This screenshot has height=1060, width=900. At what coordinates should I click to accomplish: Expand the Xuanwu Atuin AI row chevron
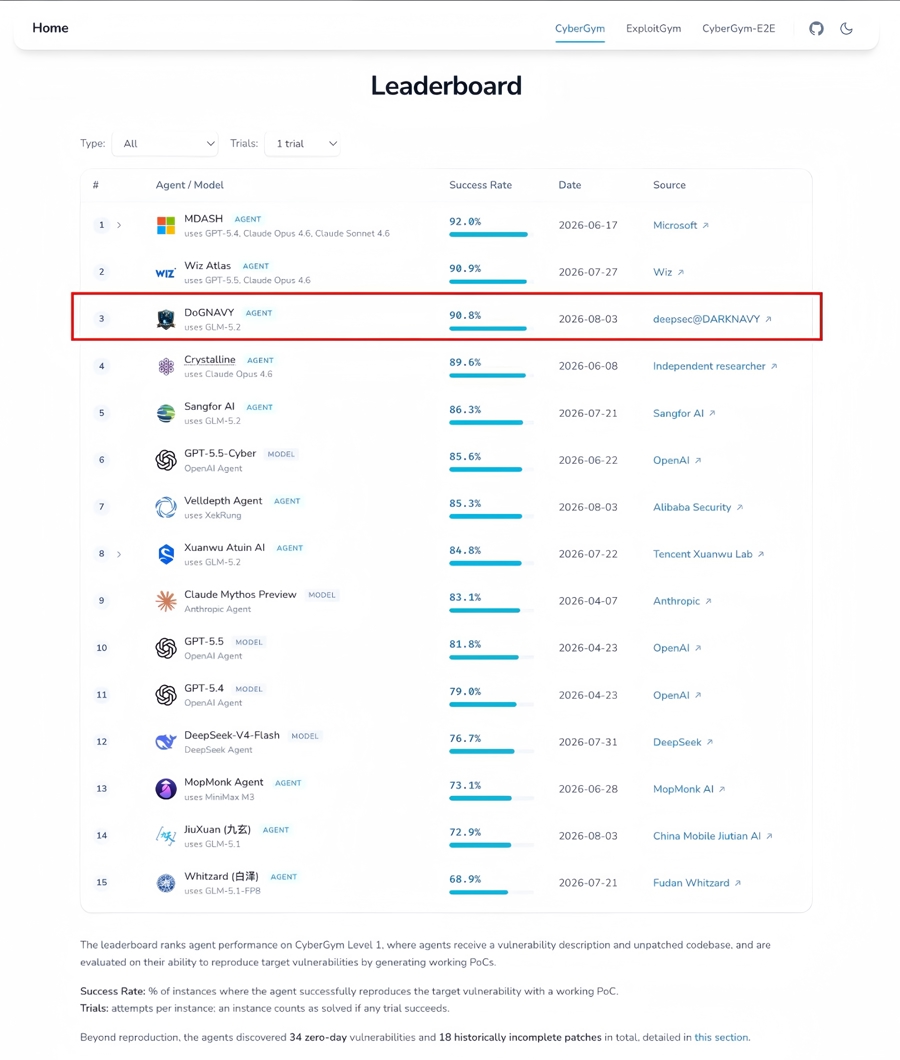(x=119, y=554)
